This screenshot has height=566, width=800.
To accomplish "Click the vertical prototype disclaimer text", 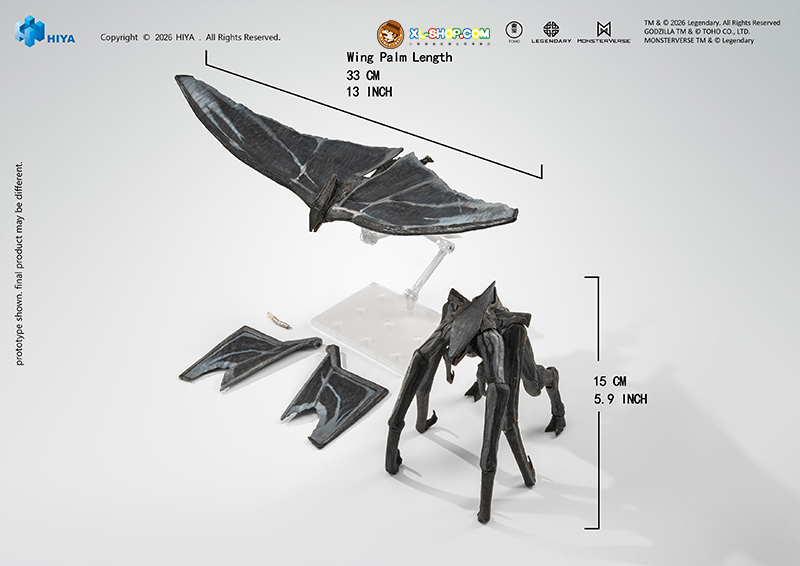I will point(20,263).
